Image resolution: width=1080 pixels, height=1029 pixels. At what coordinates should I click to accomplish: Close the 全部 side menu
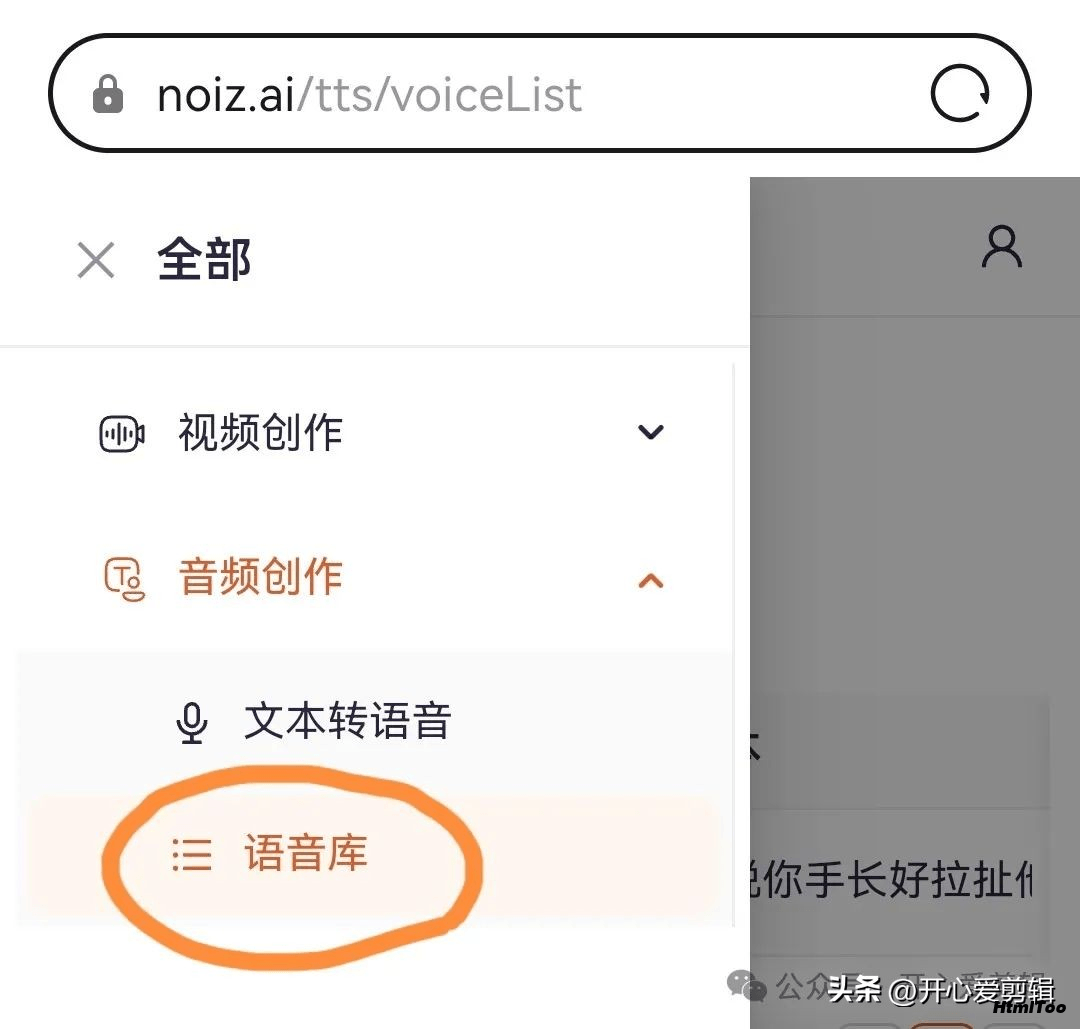[x=96, y=260]
